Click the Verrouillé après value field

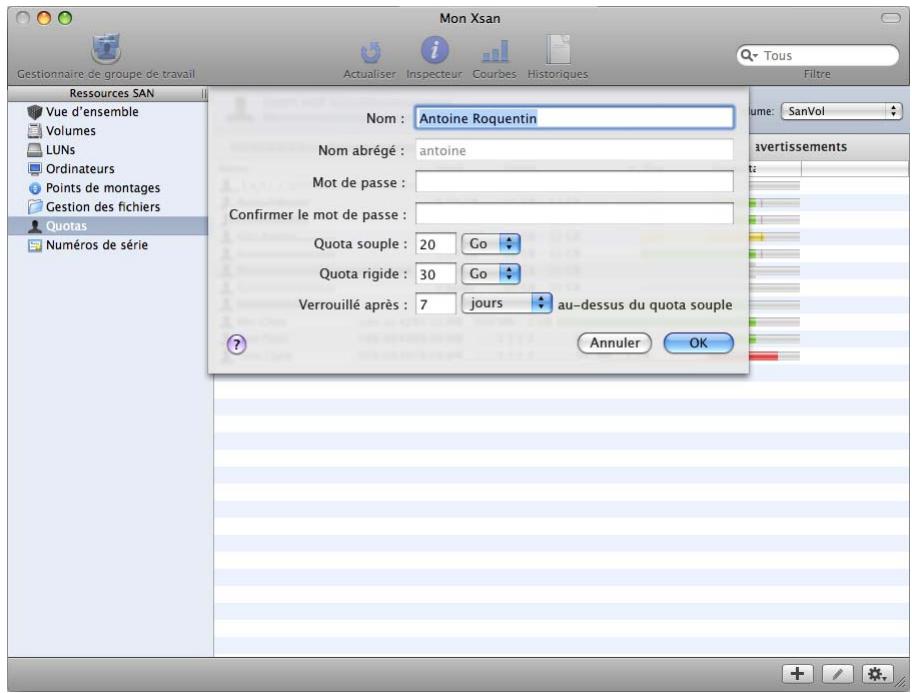[436, 304]
